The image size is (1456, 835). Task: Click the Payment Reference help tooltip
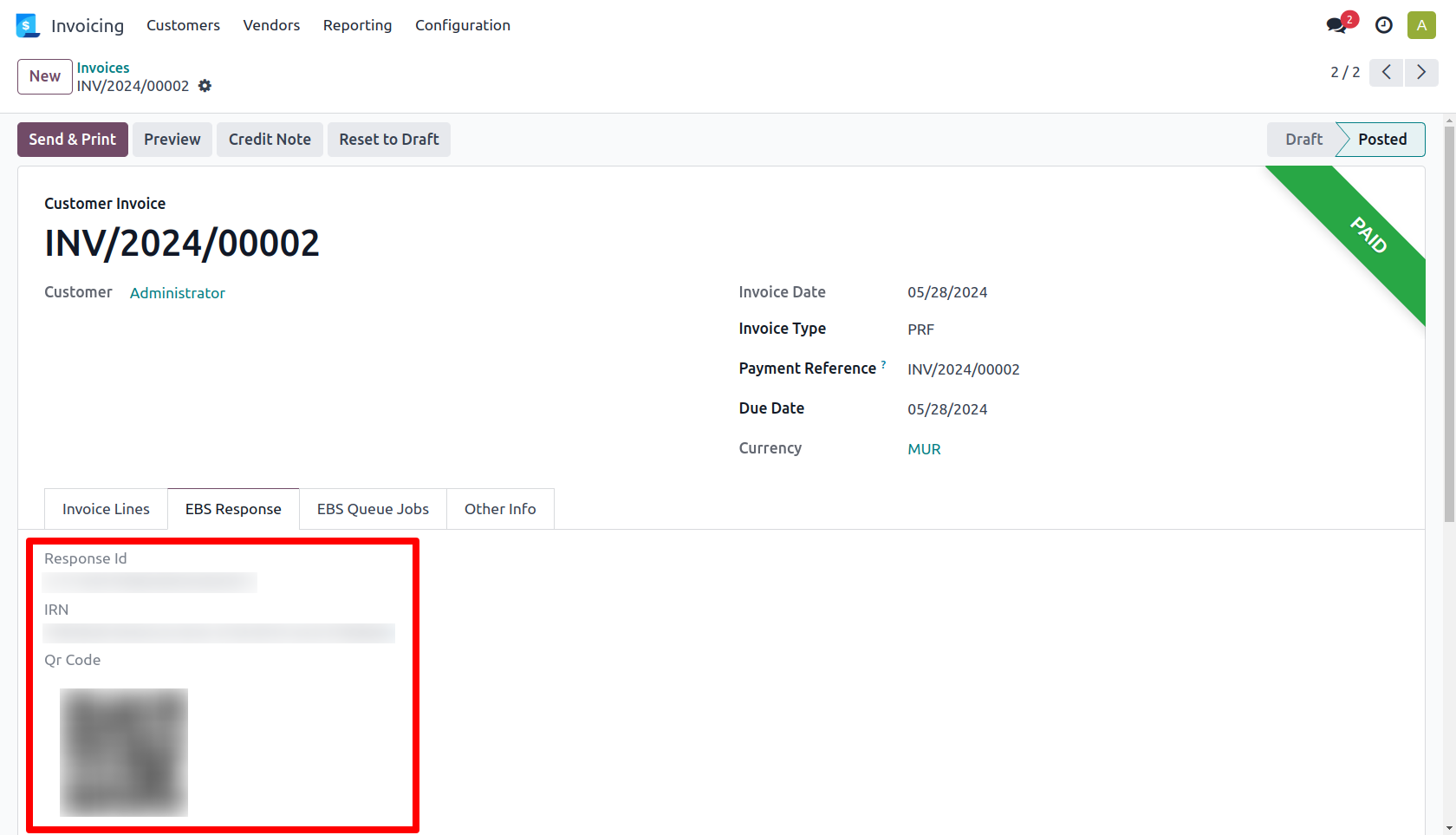pyautogui.click(x=883, y=364)
